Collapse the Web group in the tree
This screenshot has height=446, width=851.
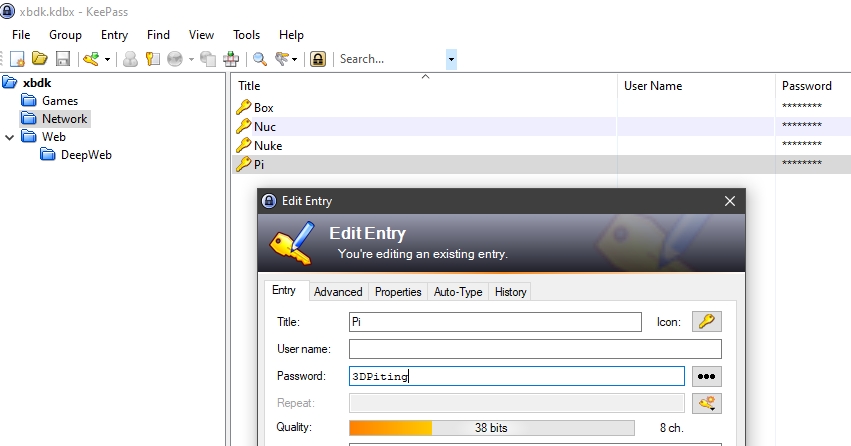[10, 137]
